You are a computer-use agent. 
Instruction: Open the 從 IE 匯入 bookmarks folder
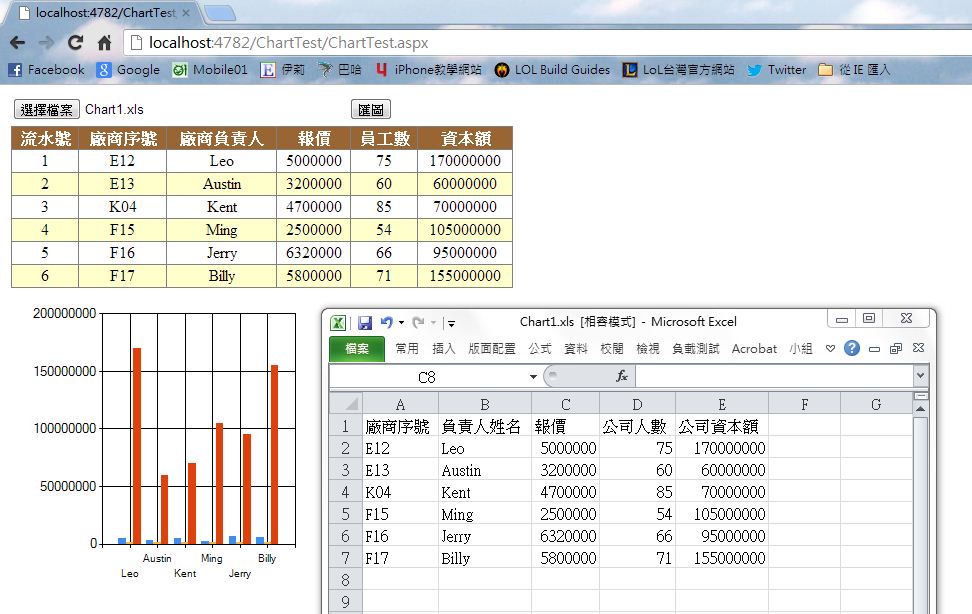coord(854,70)
